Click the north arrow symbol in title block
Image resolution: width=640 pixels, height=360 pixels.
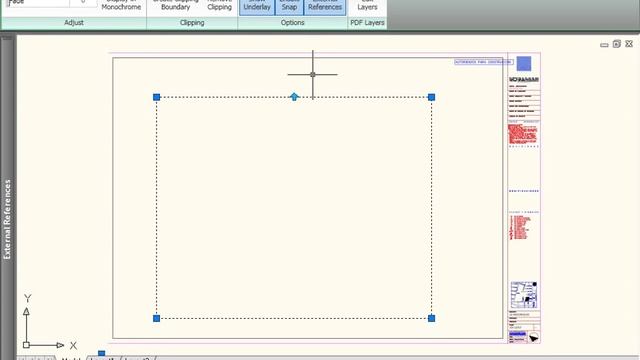[x=533, y=338]
